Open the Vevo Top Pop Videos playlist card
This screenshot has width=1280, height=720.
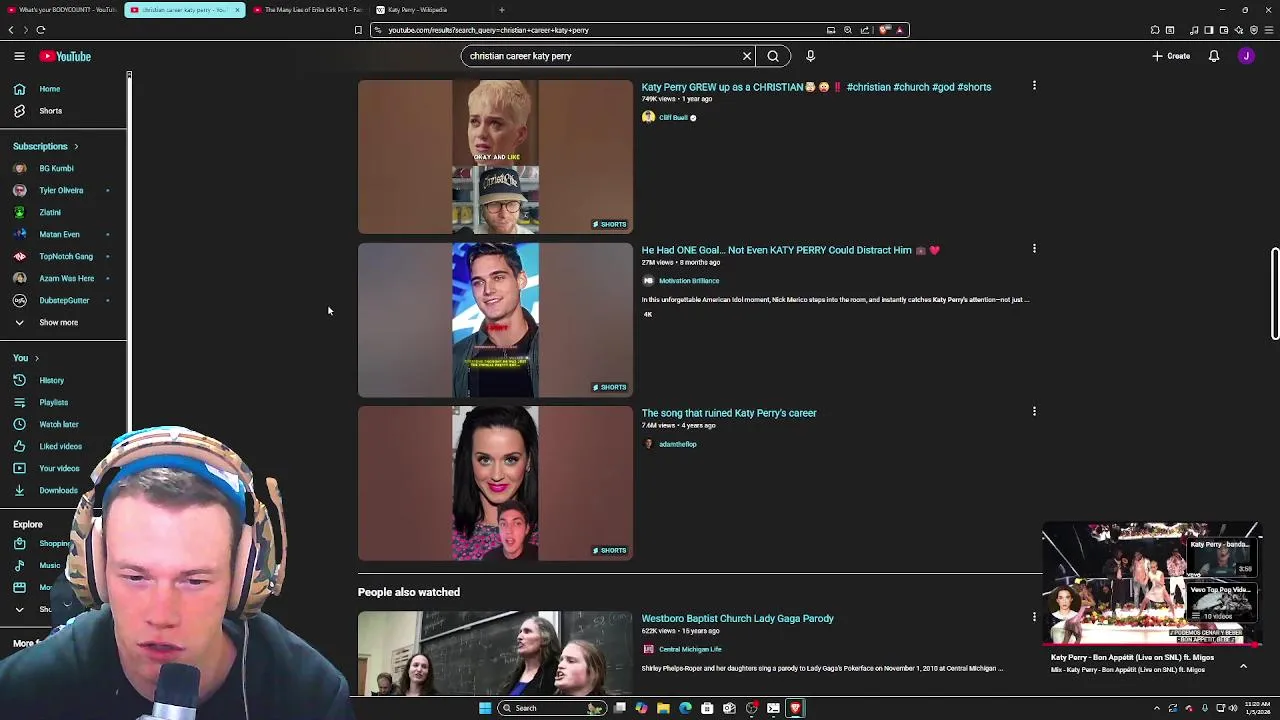(x=1220, y=603)
